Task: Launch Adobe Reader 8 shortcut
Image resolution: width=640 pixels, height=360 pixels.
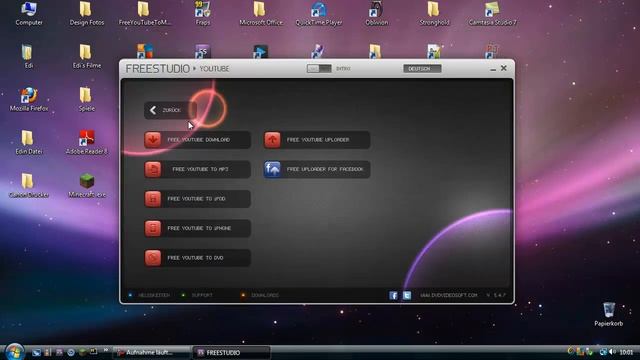Action: (87, 142)
